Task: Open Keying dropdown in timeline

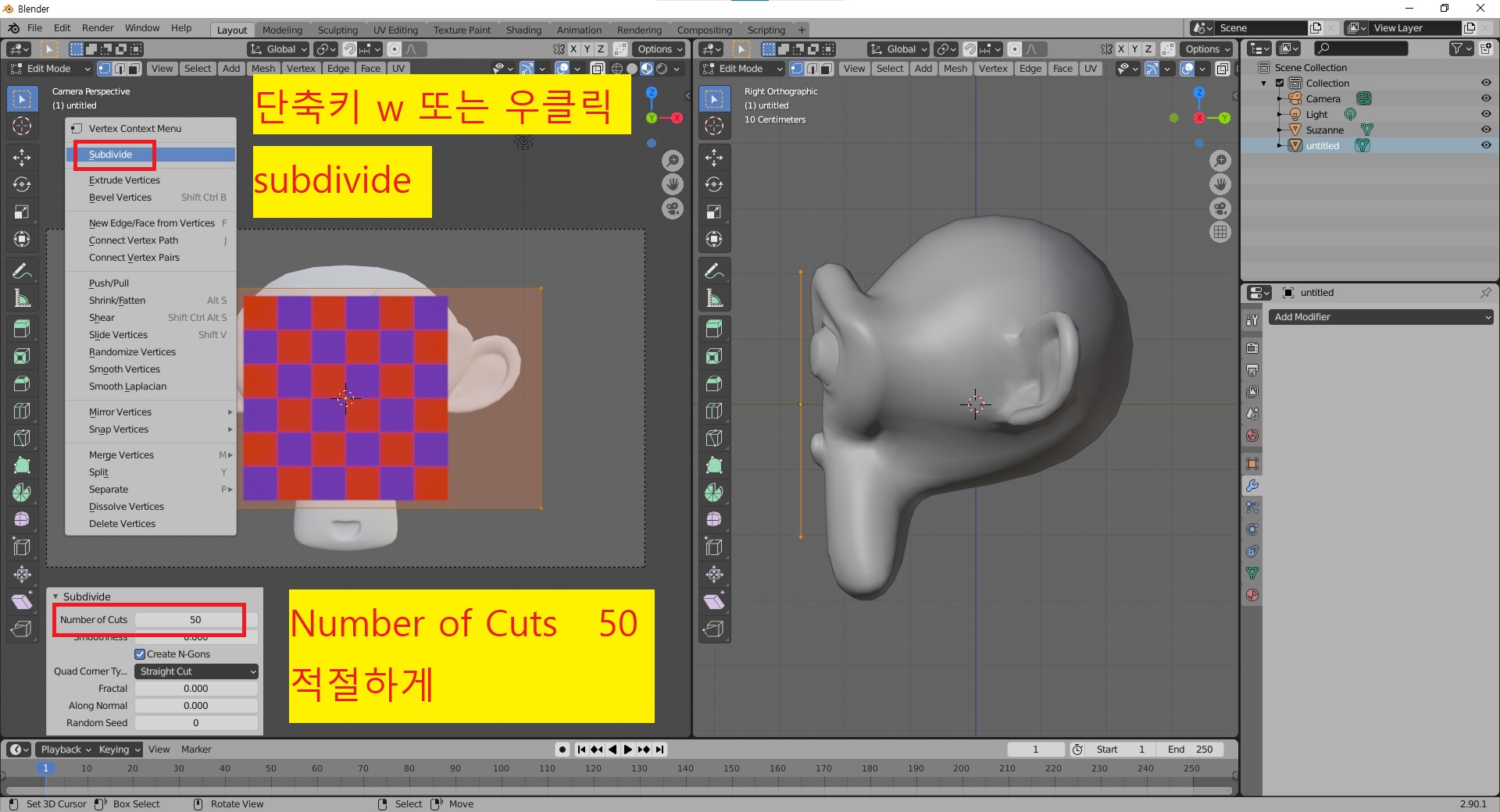Action: [x=119, y=750]
